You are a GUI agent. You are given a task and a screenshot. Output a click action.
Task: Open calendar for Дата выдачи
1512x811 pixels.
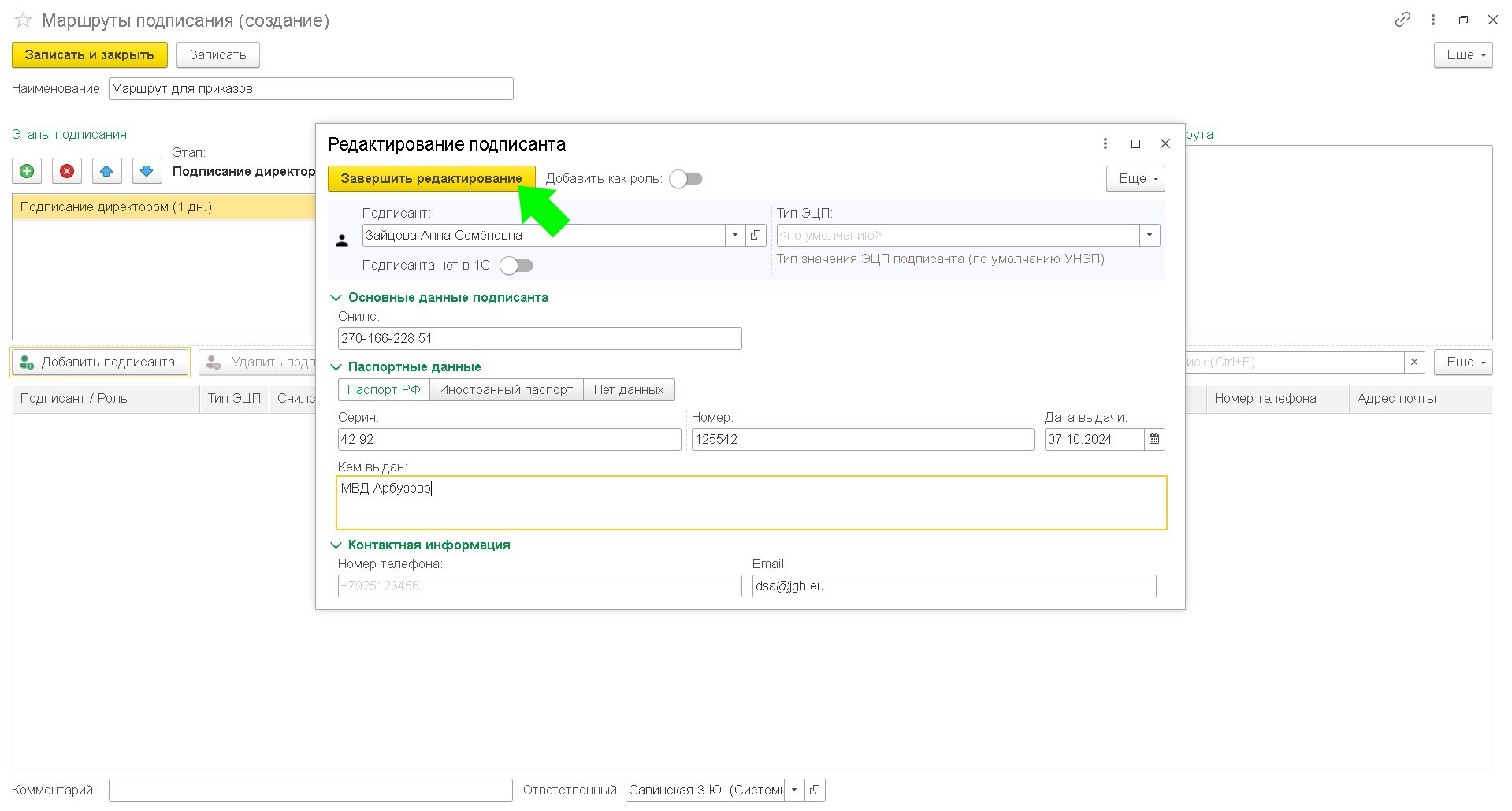coord(1154,440)
